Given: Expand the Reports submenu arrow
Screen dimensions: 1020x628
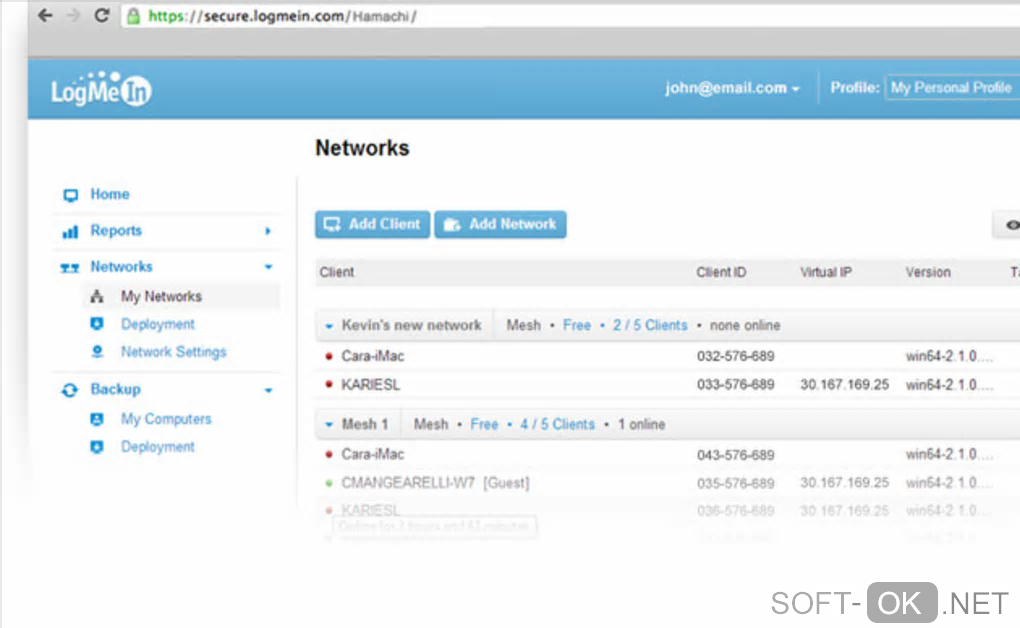Looking at the screenshot, I should (267, 231).
